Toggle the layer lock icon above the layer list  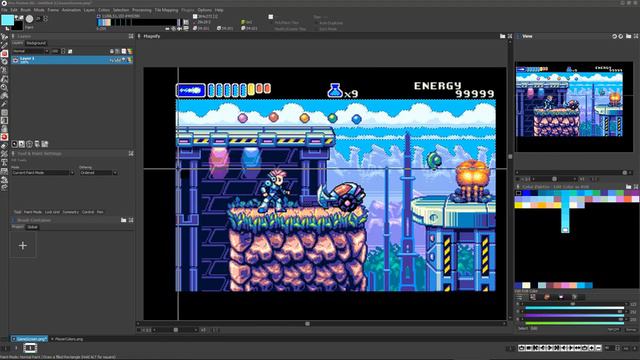point(111,51)
